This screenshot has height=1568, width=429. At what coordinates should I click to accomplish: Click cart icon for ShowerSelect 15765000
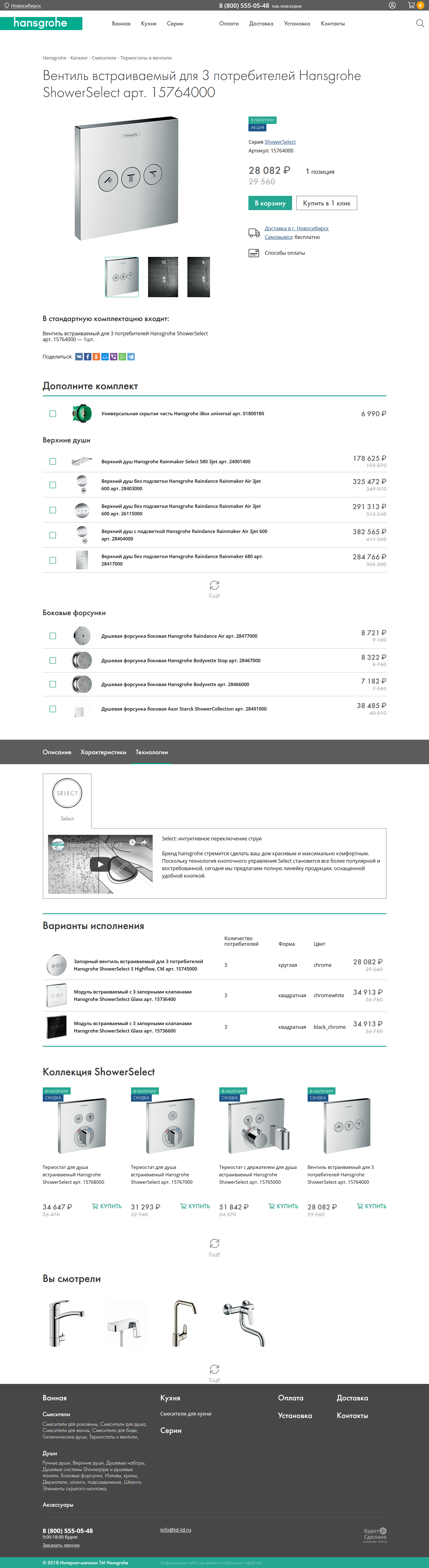pyautogui.click(x=271, y=1206)
